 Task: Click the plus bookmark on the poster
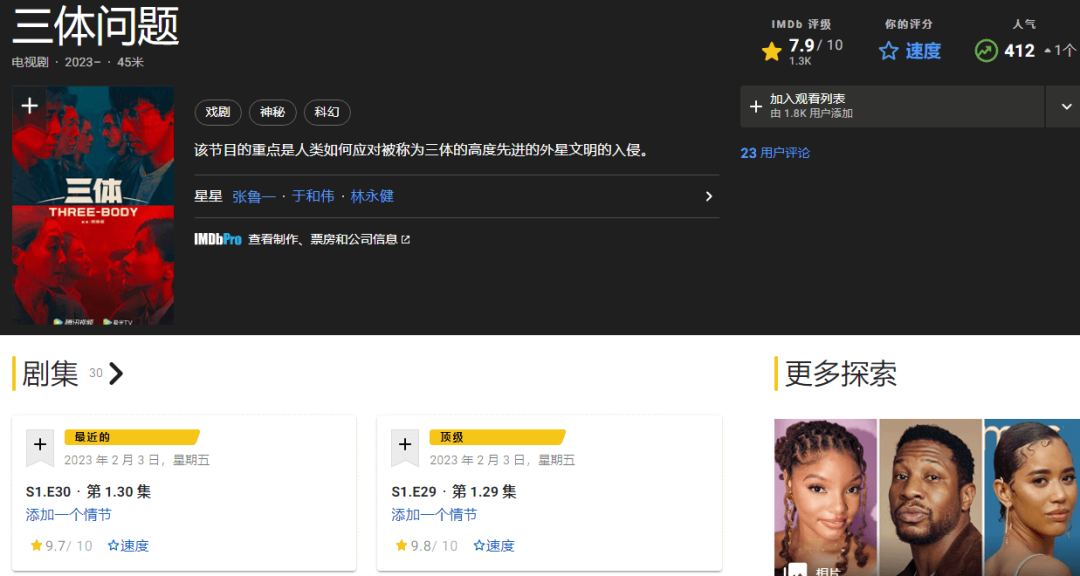click(29, 106)
